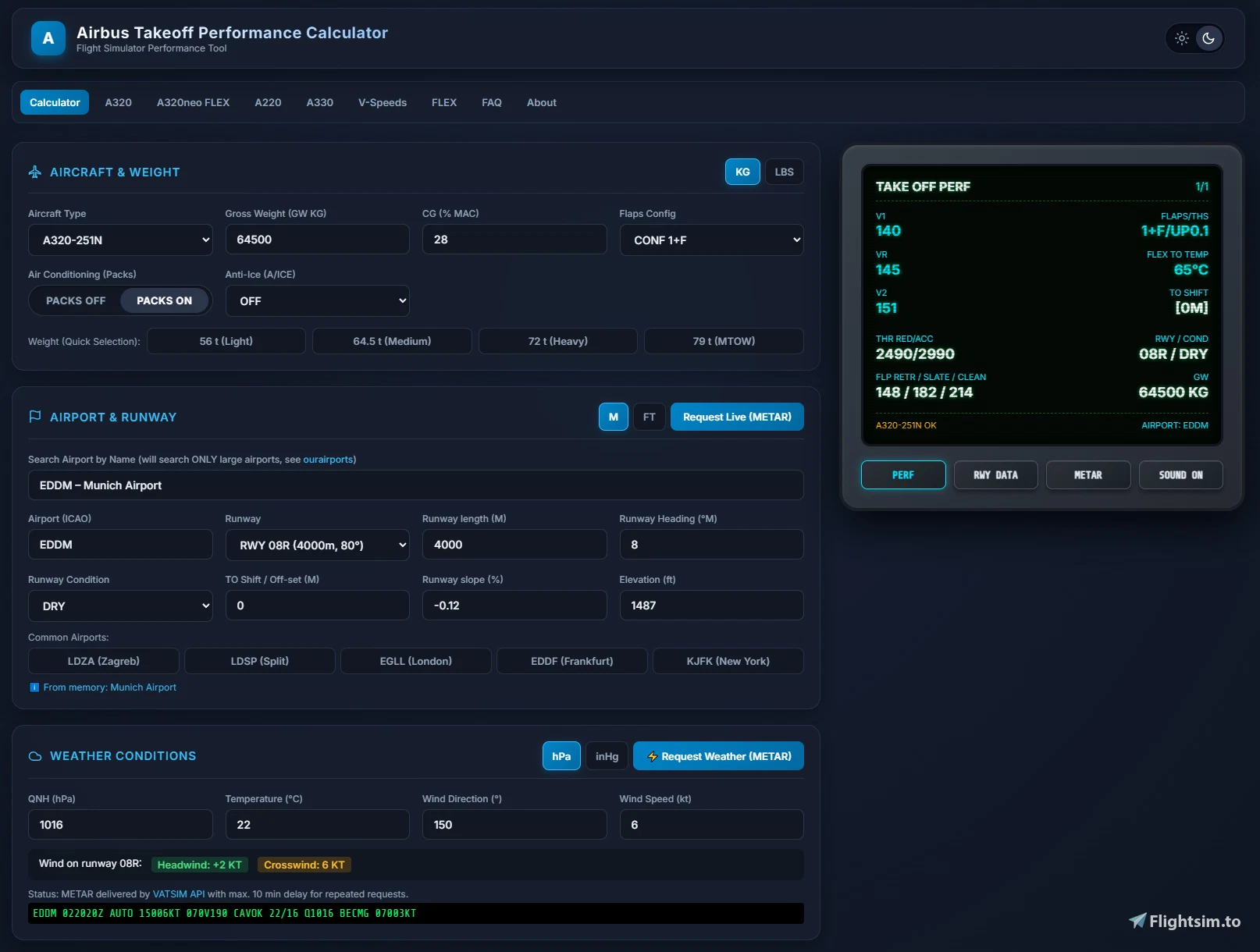
Task: Click the TO Shift / Off-set field
Action: 317,606
